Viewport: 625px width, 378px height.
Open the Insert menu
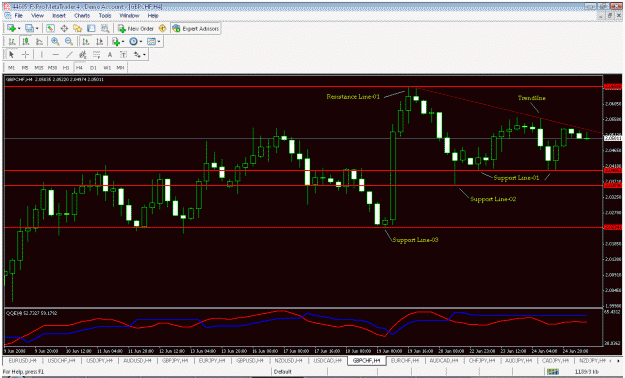pos(59,16)
